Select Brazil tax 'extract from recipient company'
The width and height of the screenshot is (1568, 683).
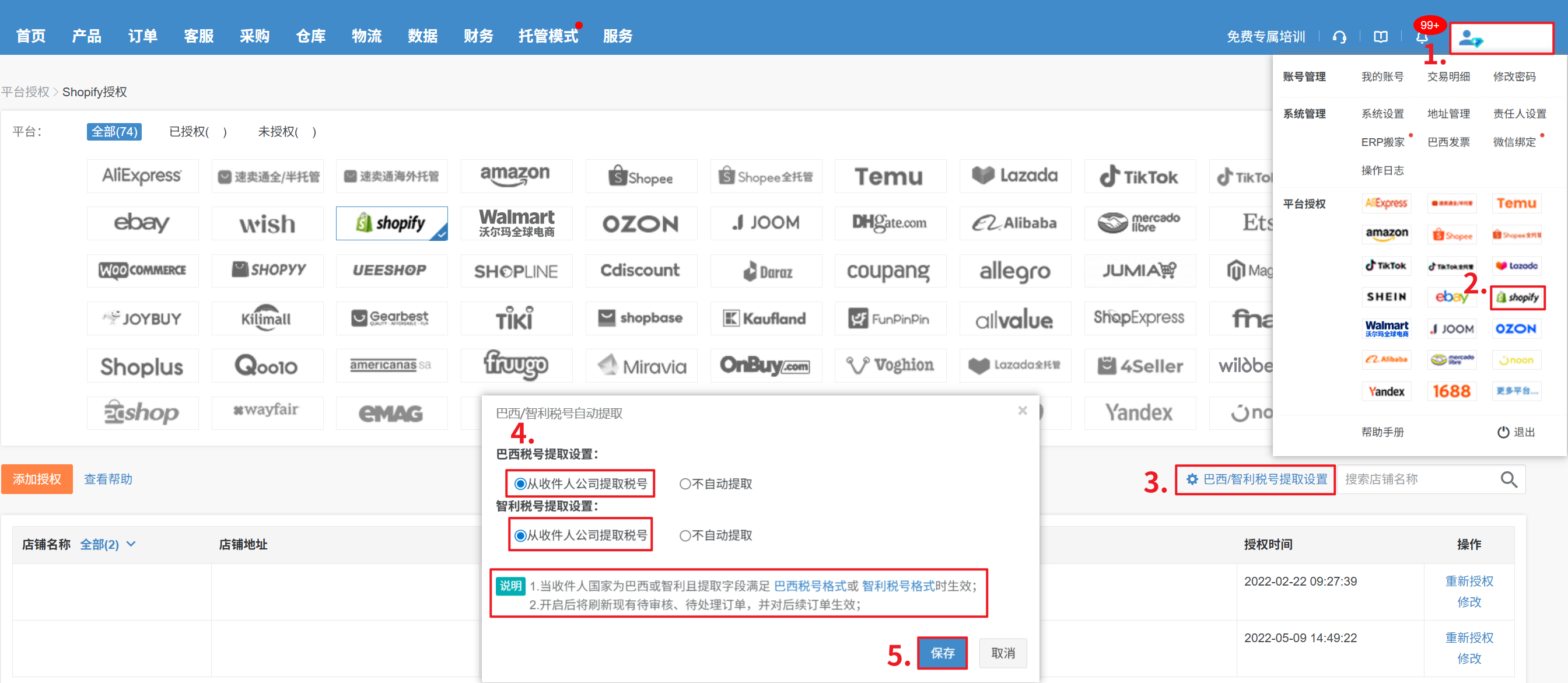pyautogui.click(x=520, y=484)
